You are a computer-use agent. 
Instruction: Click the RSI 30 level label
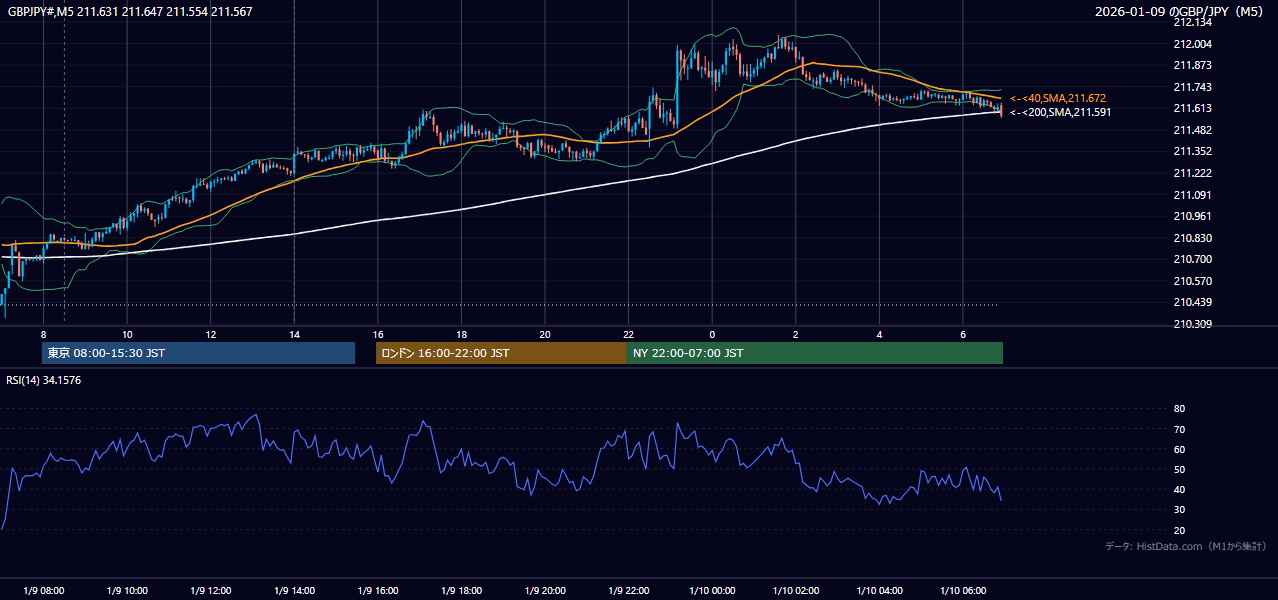coord(1179,509)
